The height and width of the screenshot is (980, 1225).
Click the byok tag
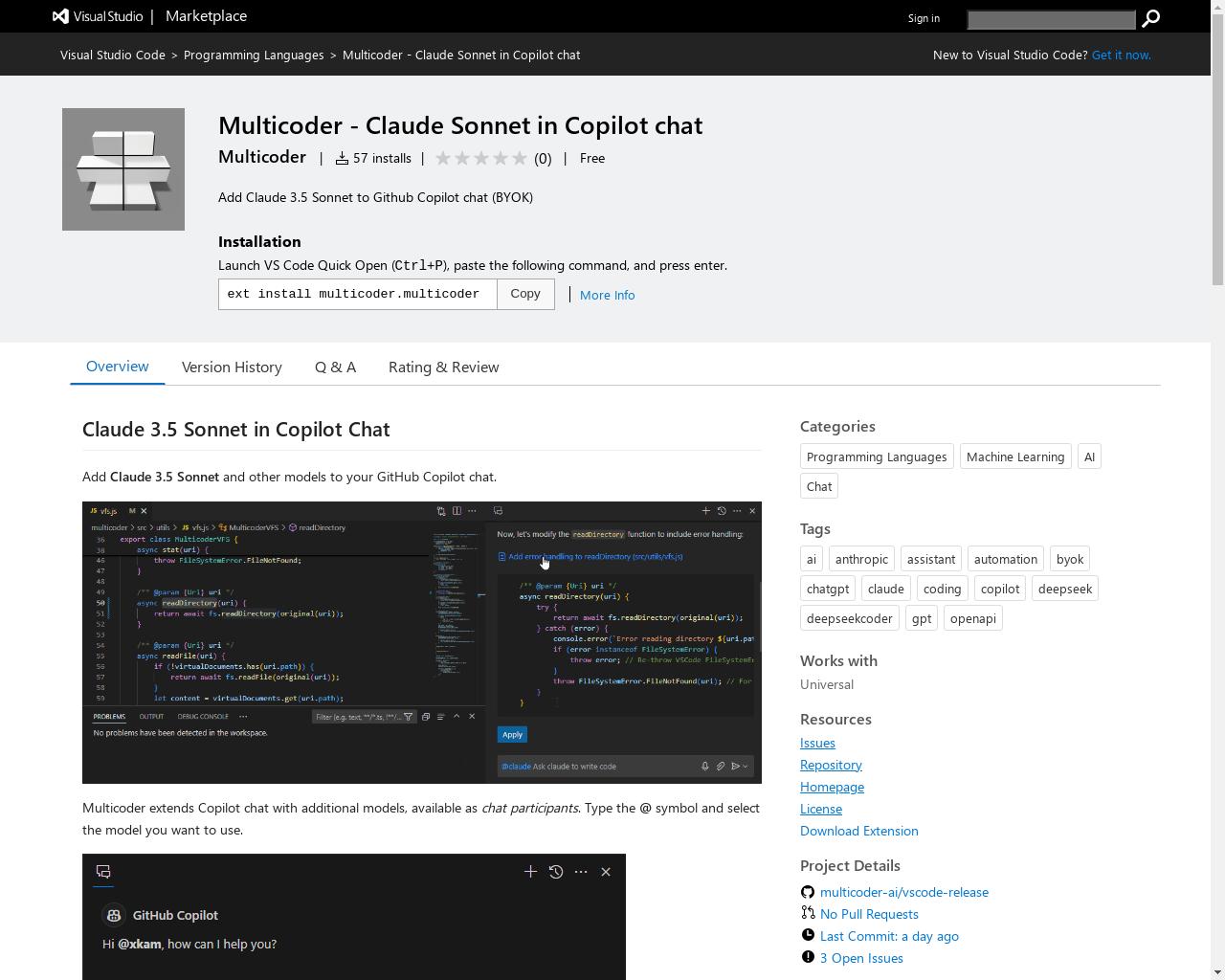[x=1070, y=559]
